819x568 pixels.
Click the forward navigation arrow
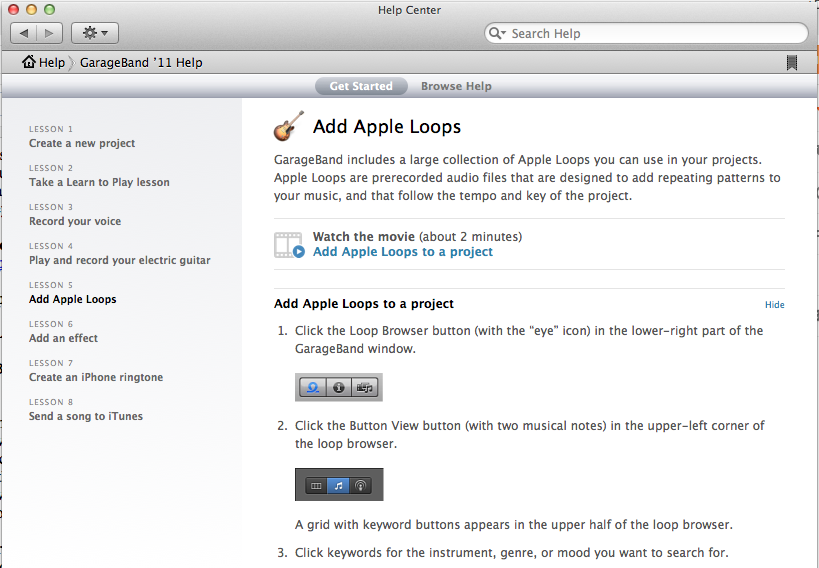[50, 33]
